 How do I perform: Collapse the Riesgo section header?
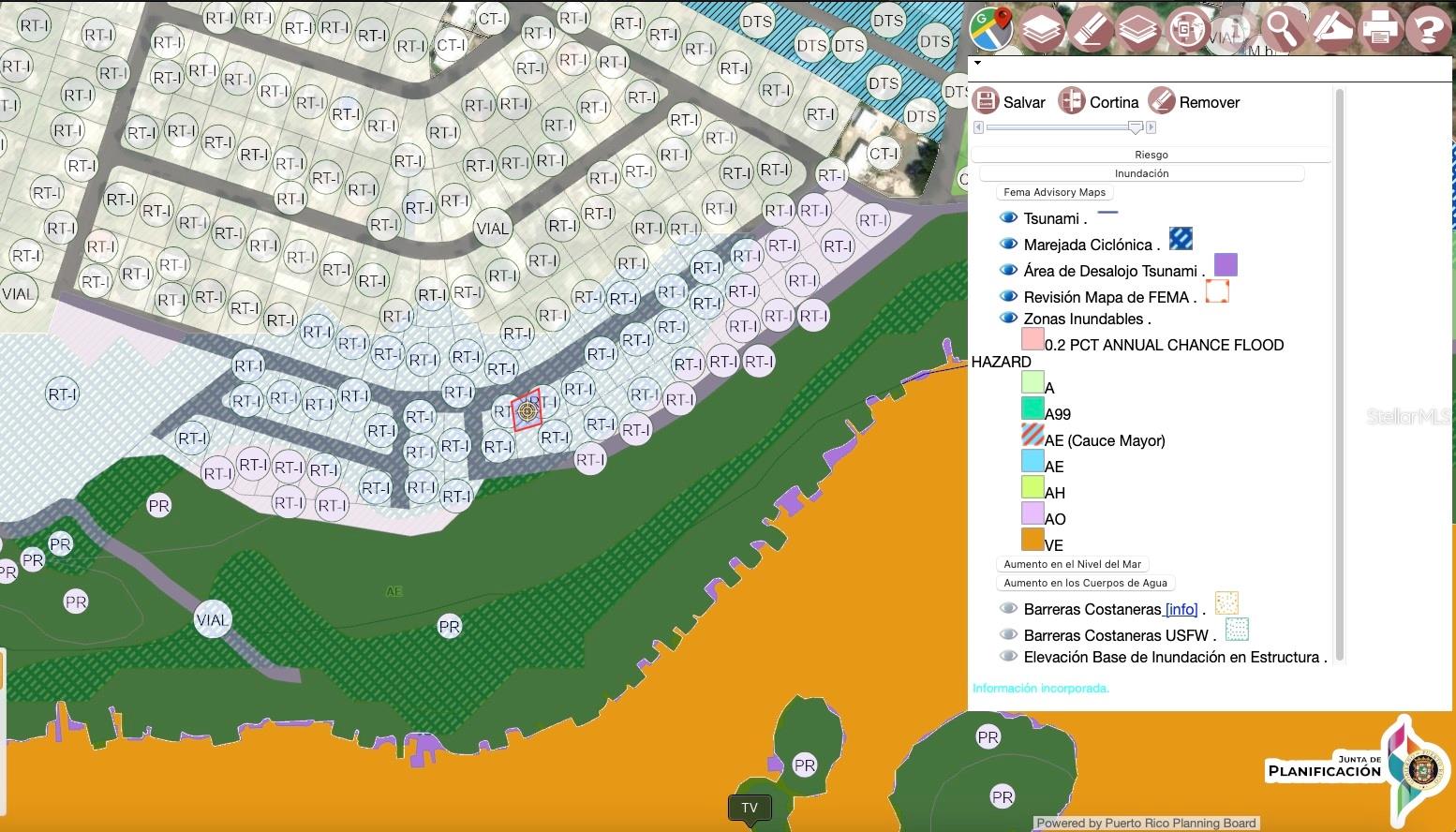(1151, 155)
